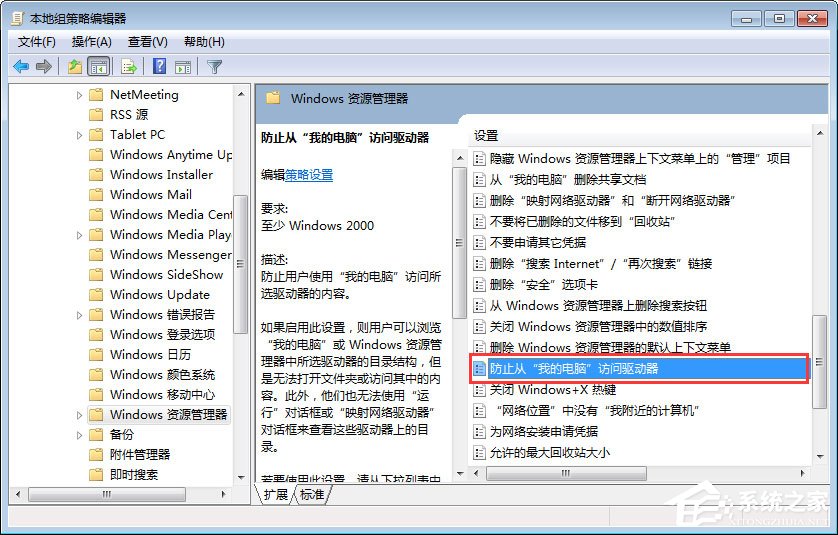Viewport: 838px width, 535px height.
Task: Select the Windows Update folder in tree
Action: point(159,295)
